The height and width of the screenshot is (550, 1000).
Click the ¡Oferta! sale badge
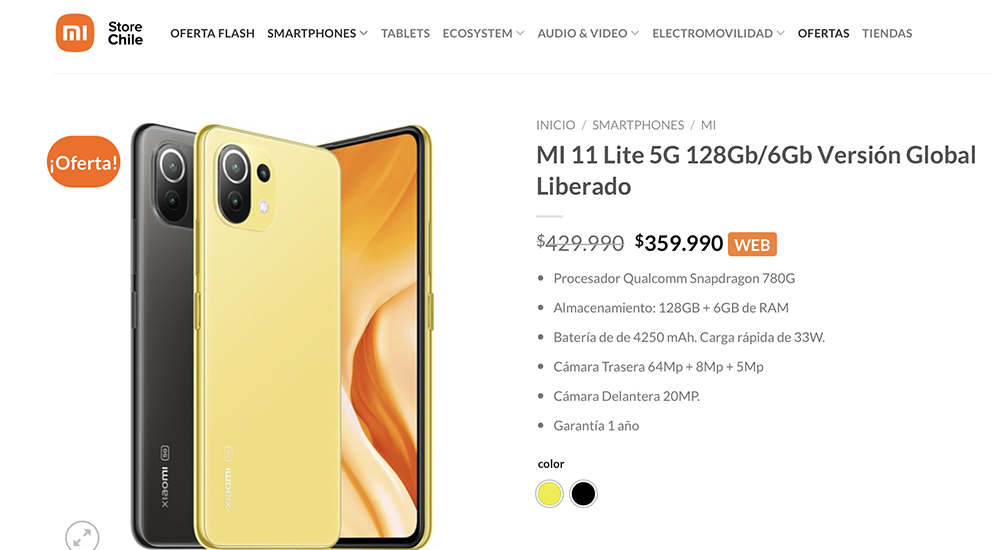84,162
